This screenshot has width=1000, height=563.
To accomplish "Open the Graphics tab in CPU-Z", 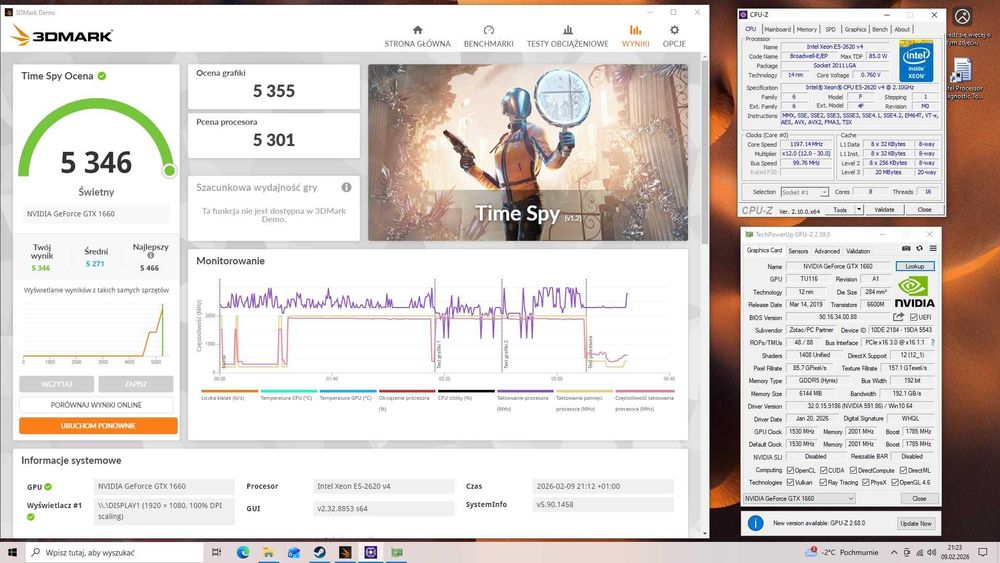I will [855, 29].
